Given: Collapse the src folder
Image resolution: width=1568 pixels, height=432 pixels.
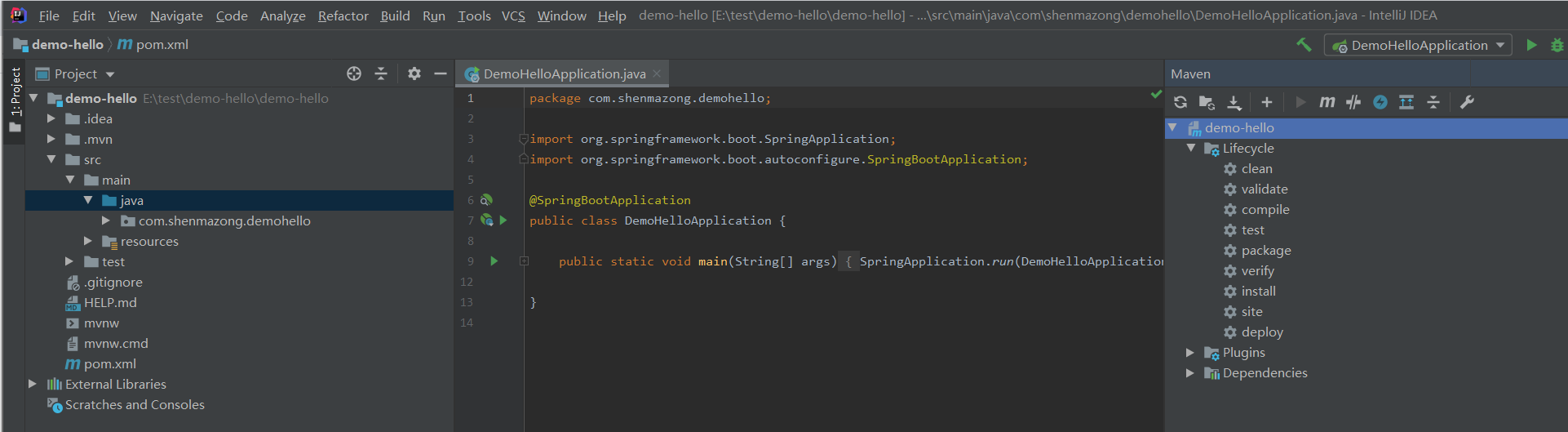Looking at the screenshot, I should [51, 159].
